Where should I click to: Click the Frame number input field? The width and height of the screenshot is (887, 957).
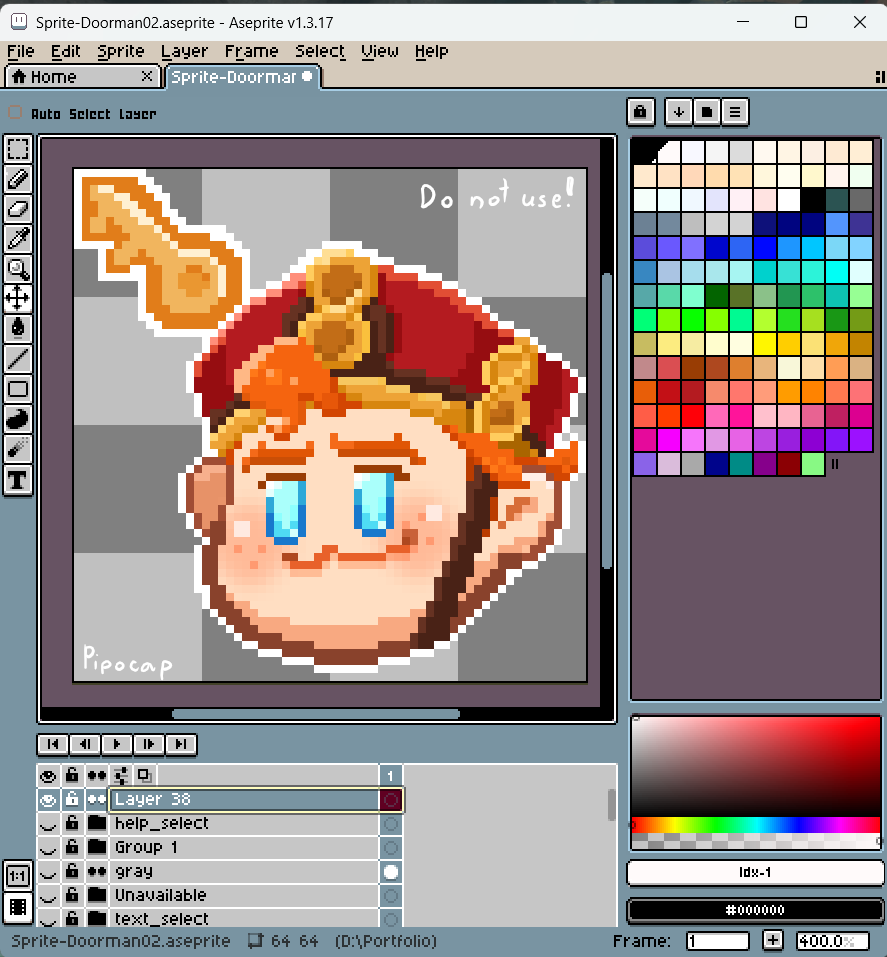pyautogui.click(x=717, y=941)
